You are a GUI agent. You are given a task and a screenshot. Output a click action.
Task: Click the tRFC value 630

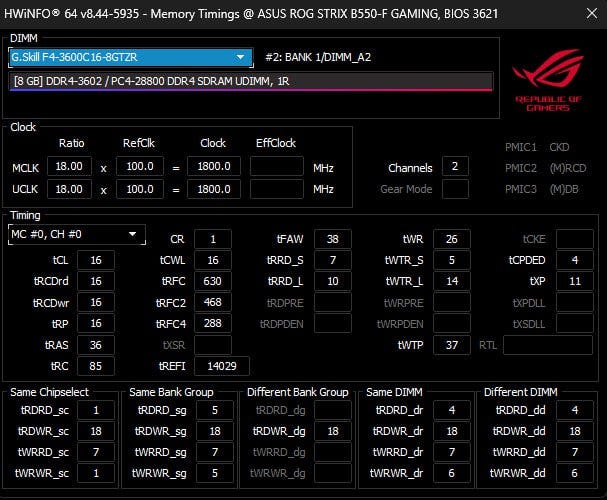tap(213, 281)
